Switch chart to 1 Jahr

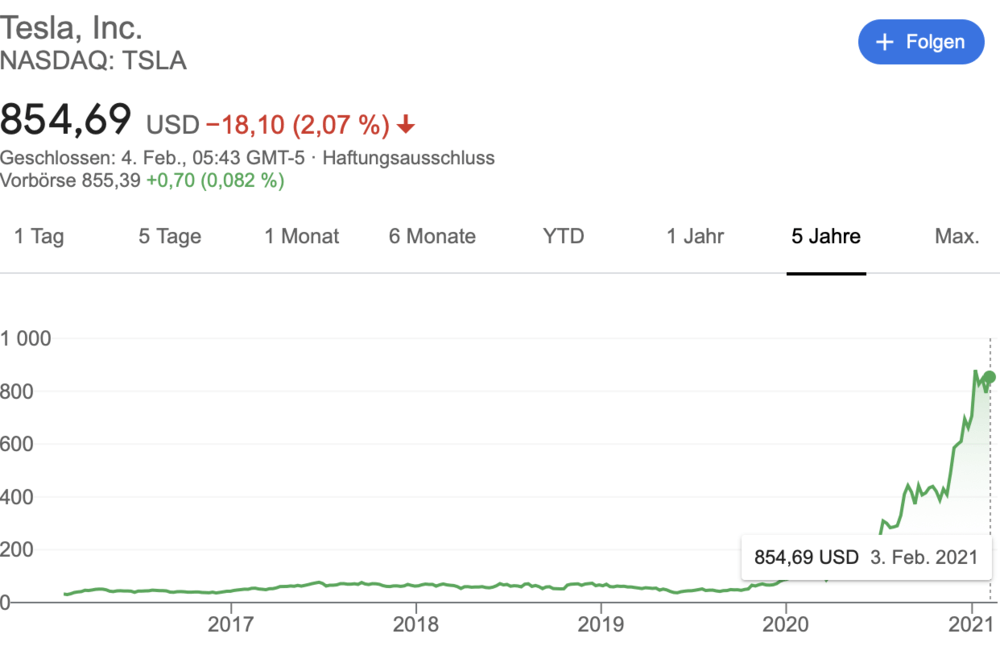[695, 237]
